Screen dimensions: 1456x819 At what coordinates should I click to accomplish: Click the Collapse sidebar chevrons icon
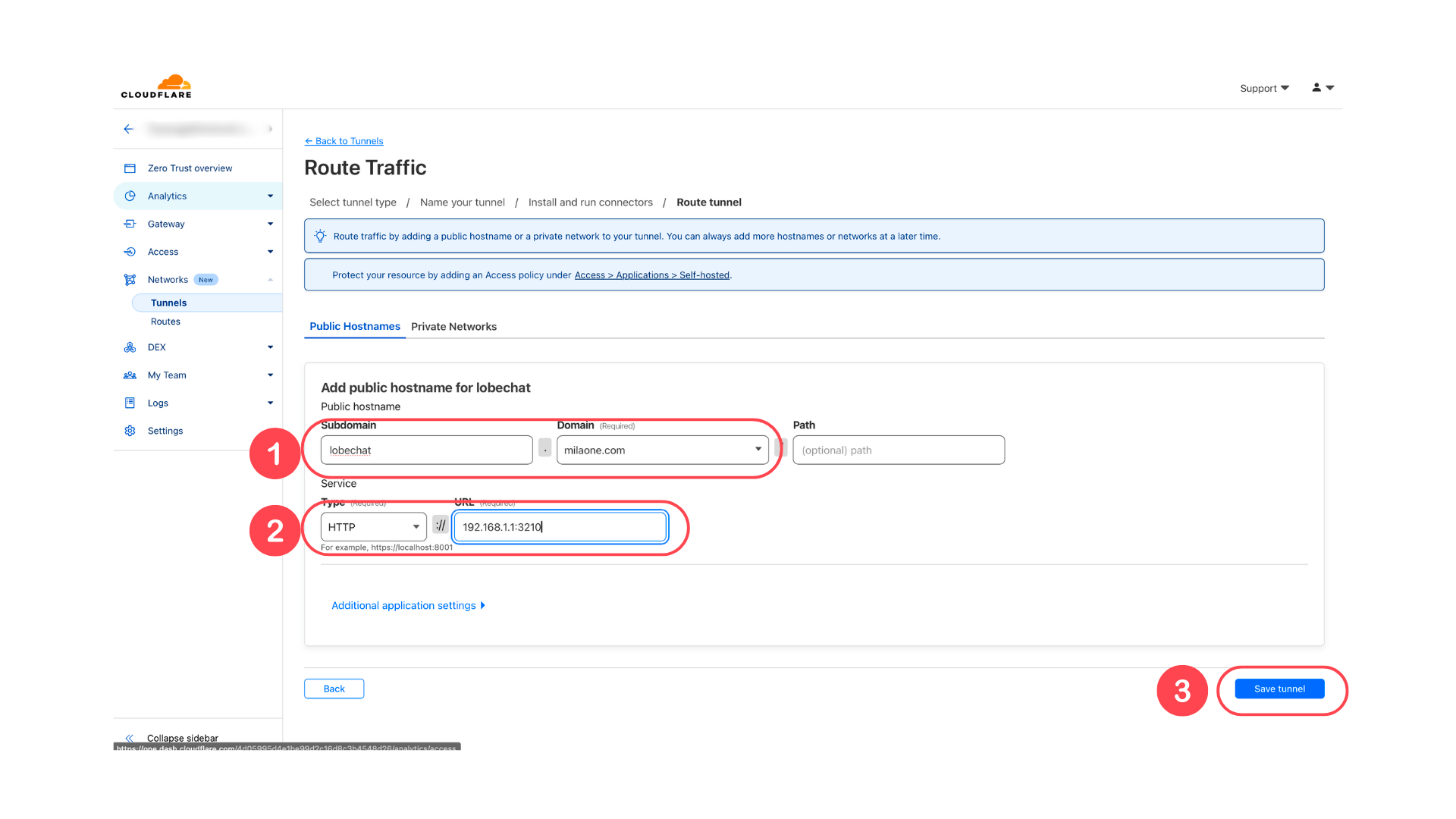click(130, 738)
